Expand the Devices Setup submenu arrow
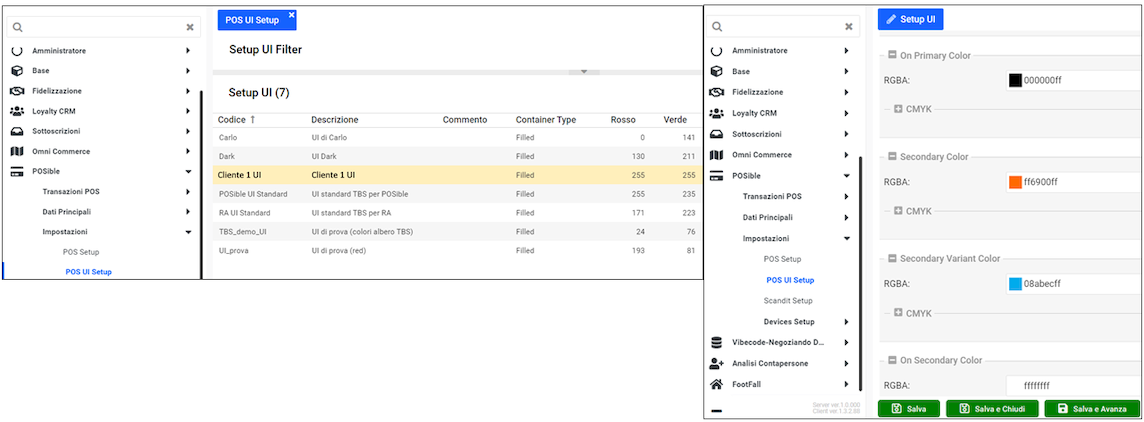This screenshot has height=422, width=1144. (846, 322)
